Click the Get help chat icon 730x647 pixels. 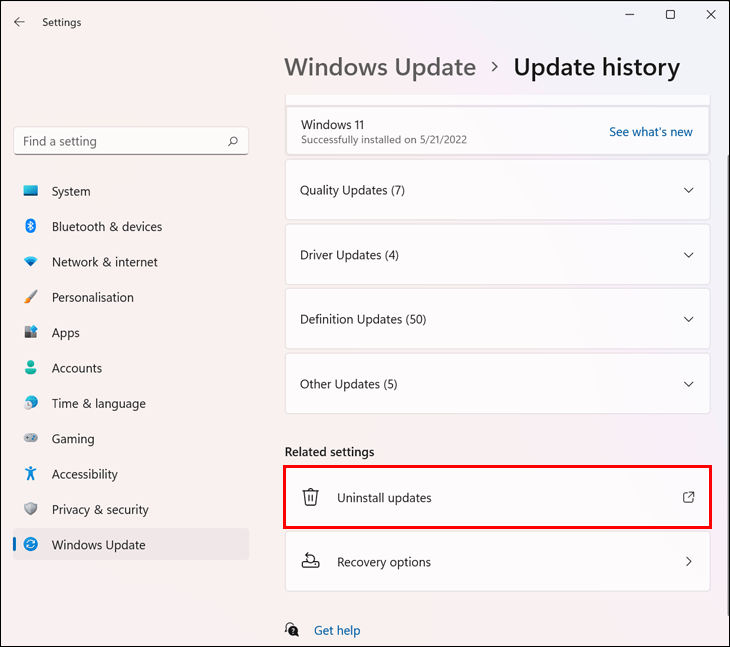(x=292, y=630)
